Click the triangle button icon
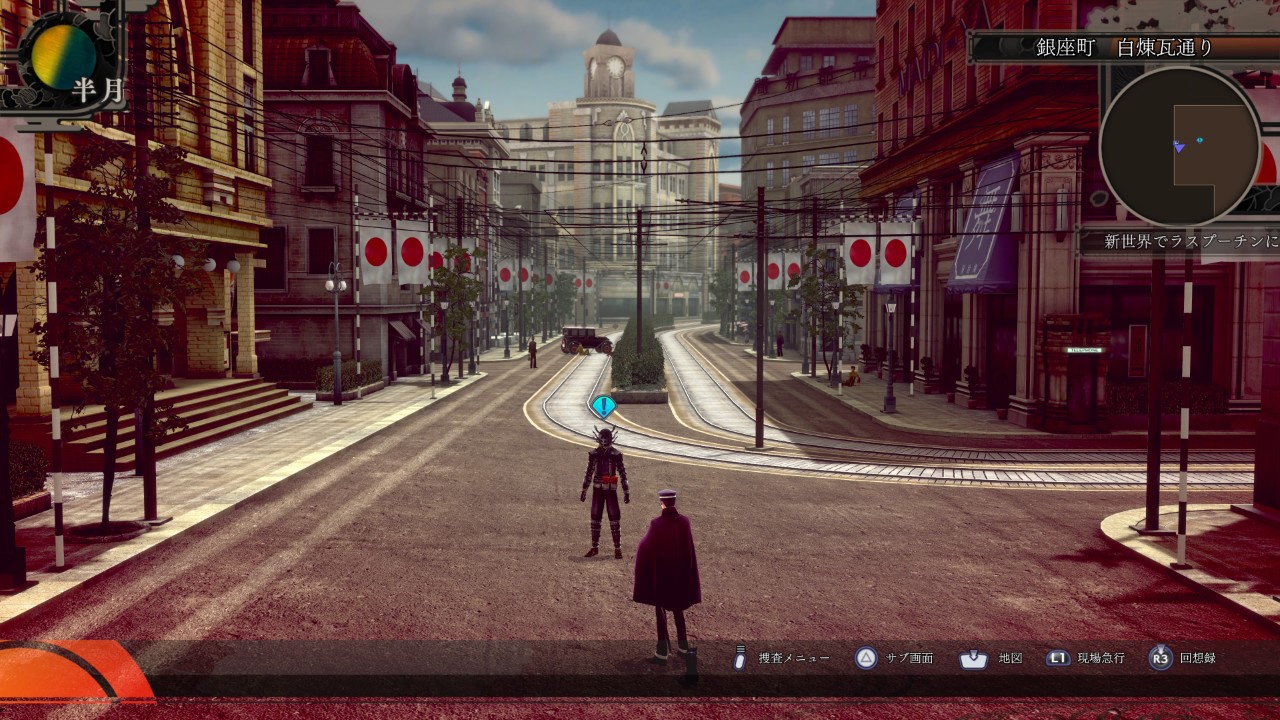The height and width of the screenshot is (720, 1280). pyautogui.click(x=866, y=658)
